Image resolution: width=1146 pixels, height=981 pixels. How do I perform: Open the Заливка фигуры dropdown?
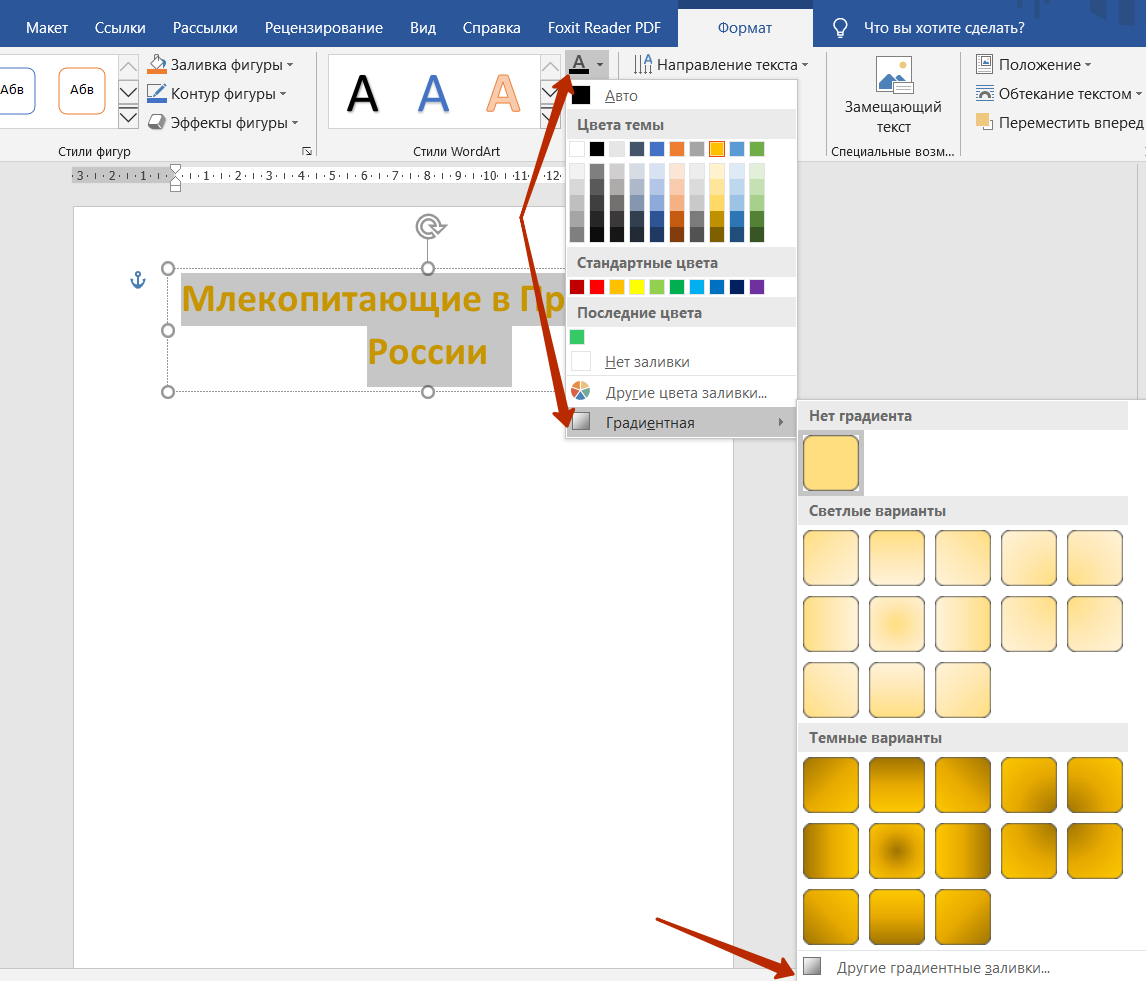click(x=221, y=64)
